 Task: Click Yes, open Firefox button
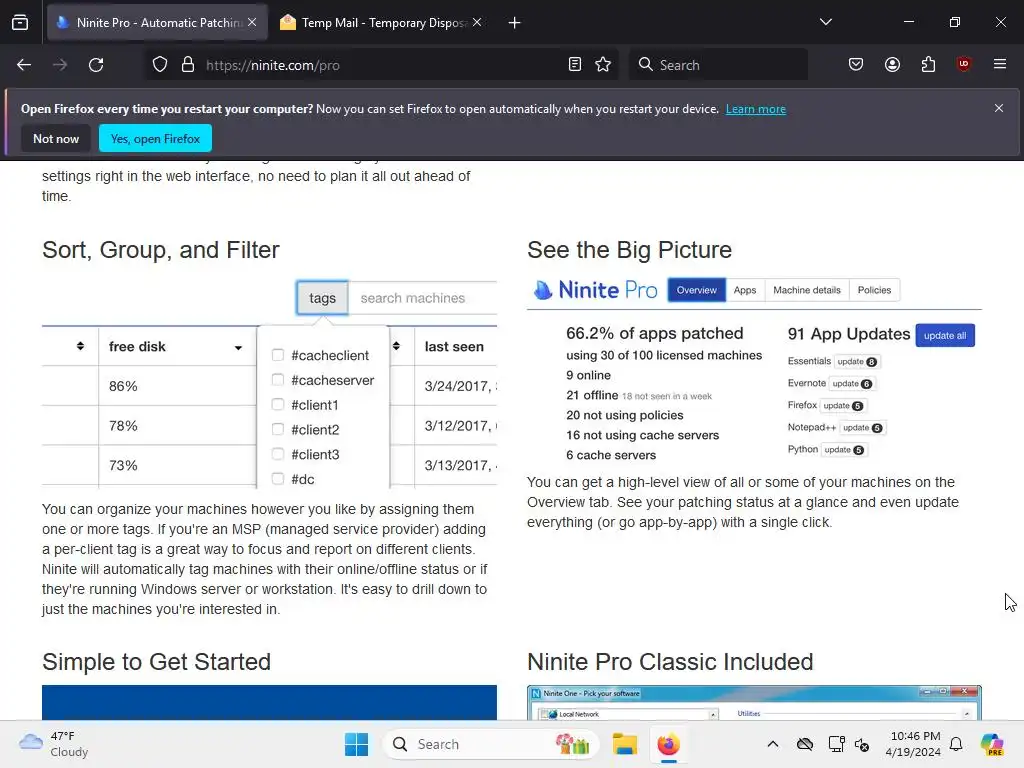click(x=155, y=138)
